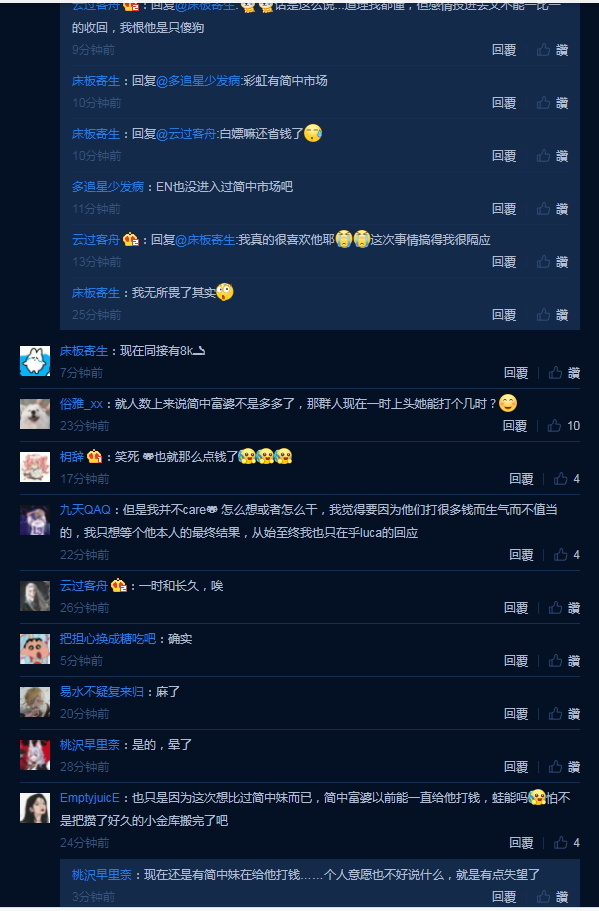Open 九天QAQ's username link
The image size is (599, 911).
coord(85,510)
